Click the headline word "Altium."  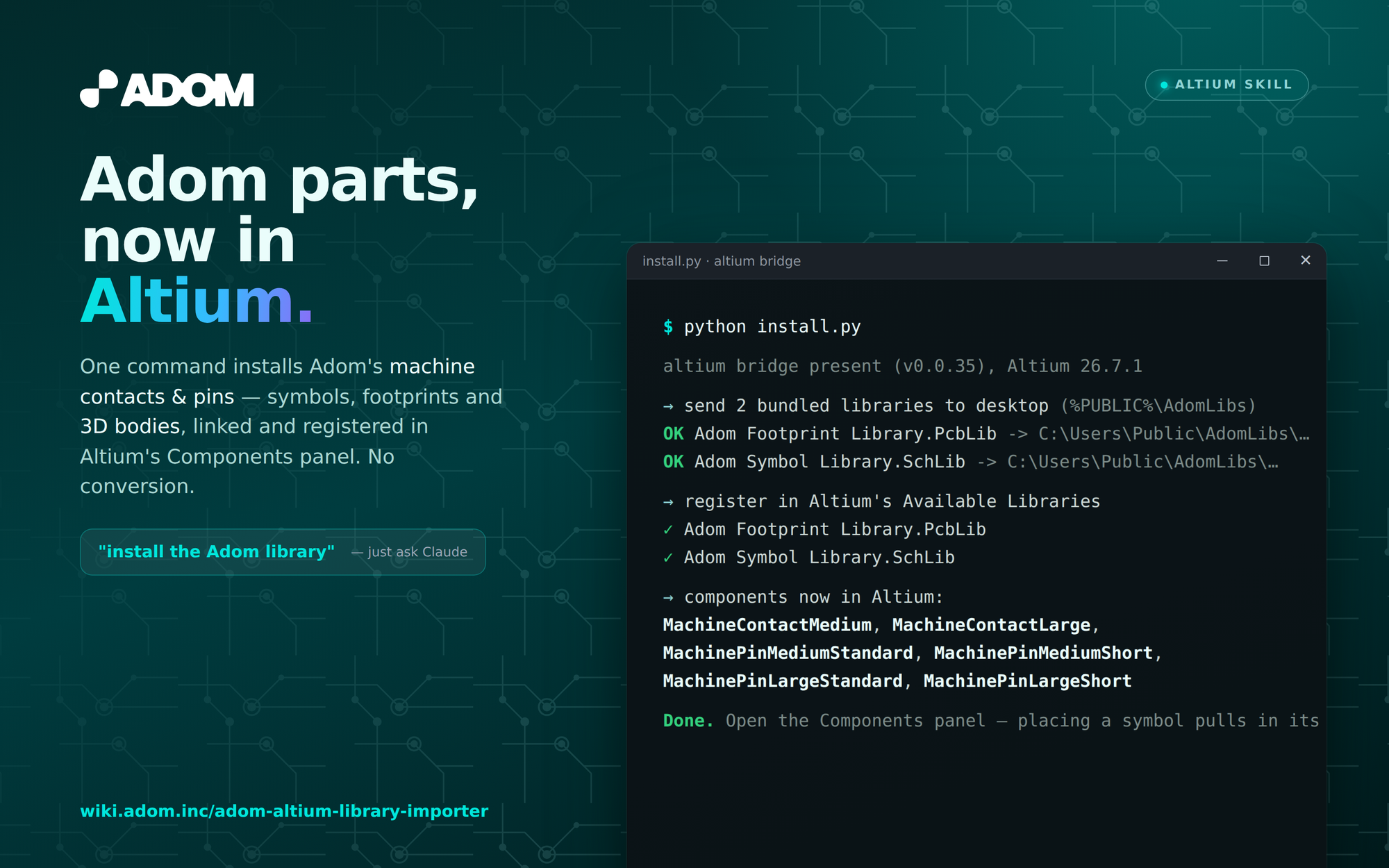[197, 301]
